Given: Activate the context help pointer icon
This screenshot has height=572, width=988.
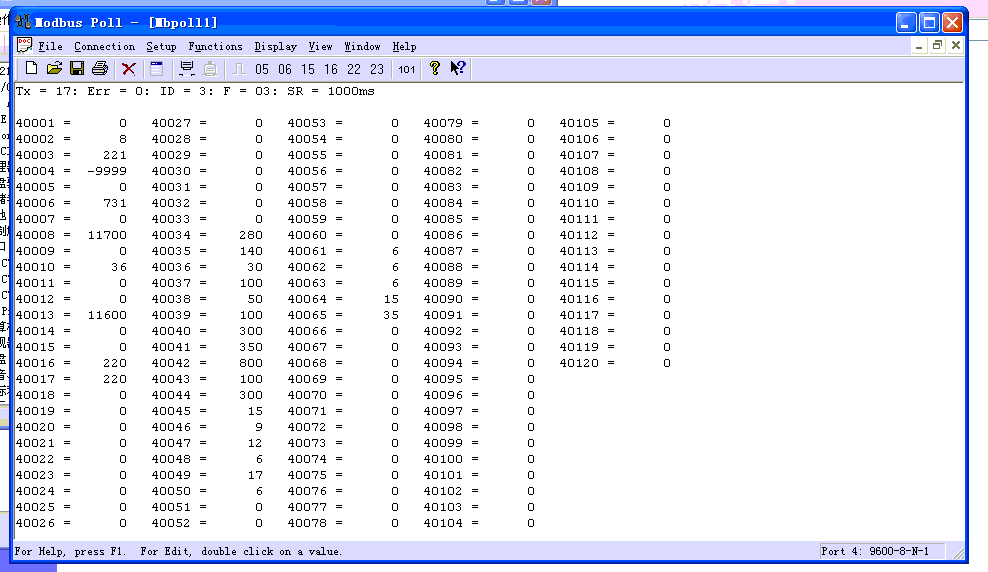Looking at the screenshot, I should pyautogui.click(x=458, y=69).
